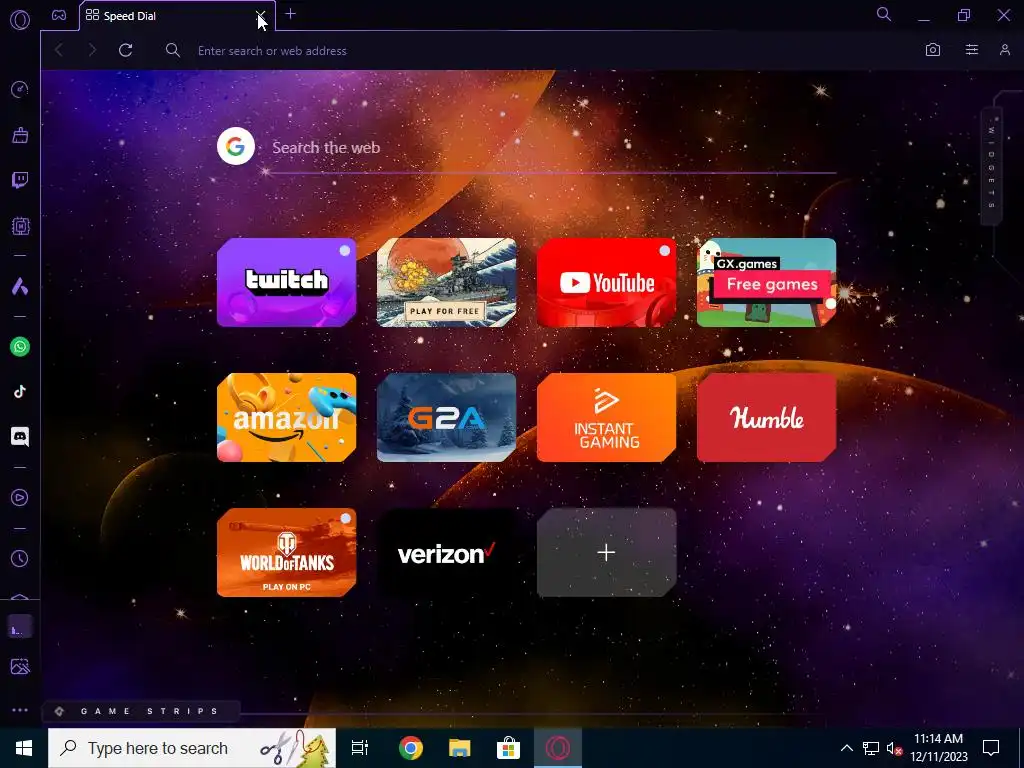Open Twitch panel in sidebar
This screenshot has height=768, width=1024.
tap(20, 180)
